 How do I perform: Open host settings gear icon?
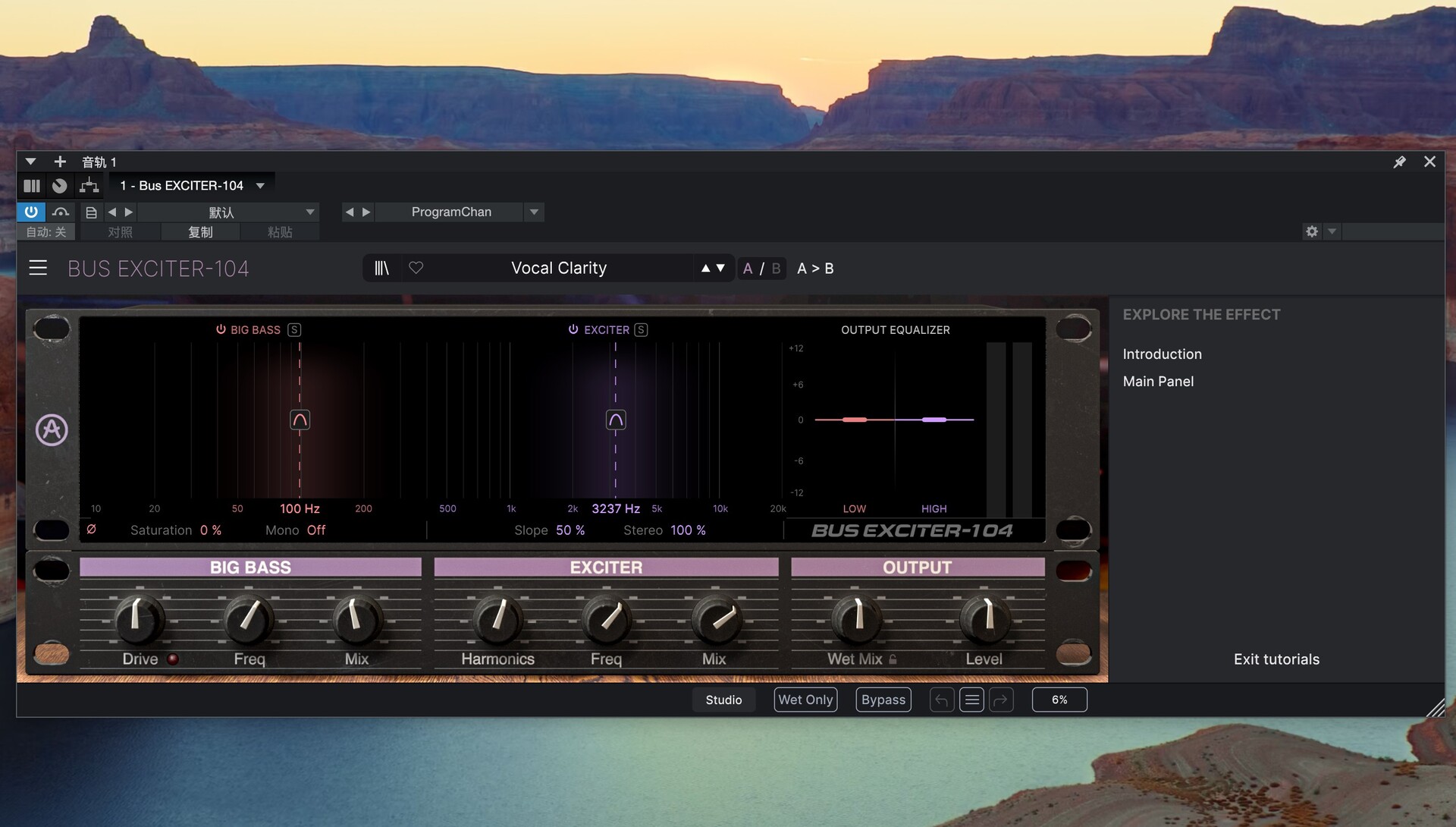[x=1312, y=231]
